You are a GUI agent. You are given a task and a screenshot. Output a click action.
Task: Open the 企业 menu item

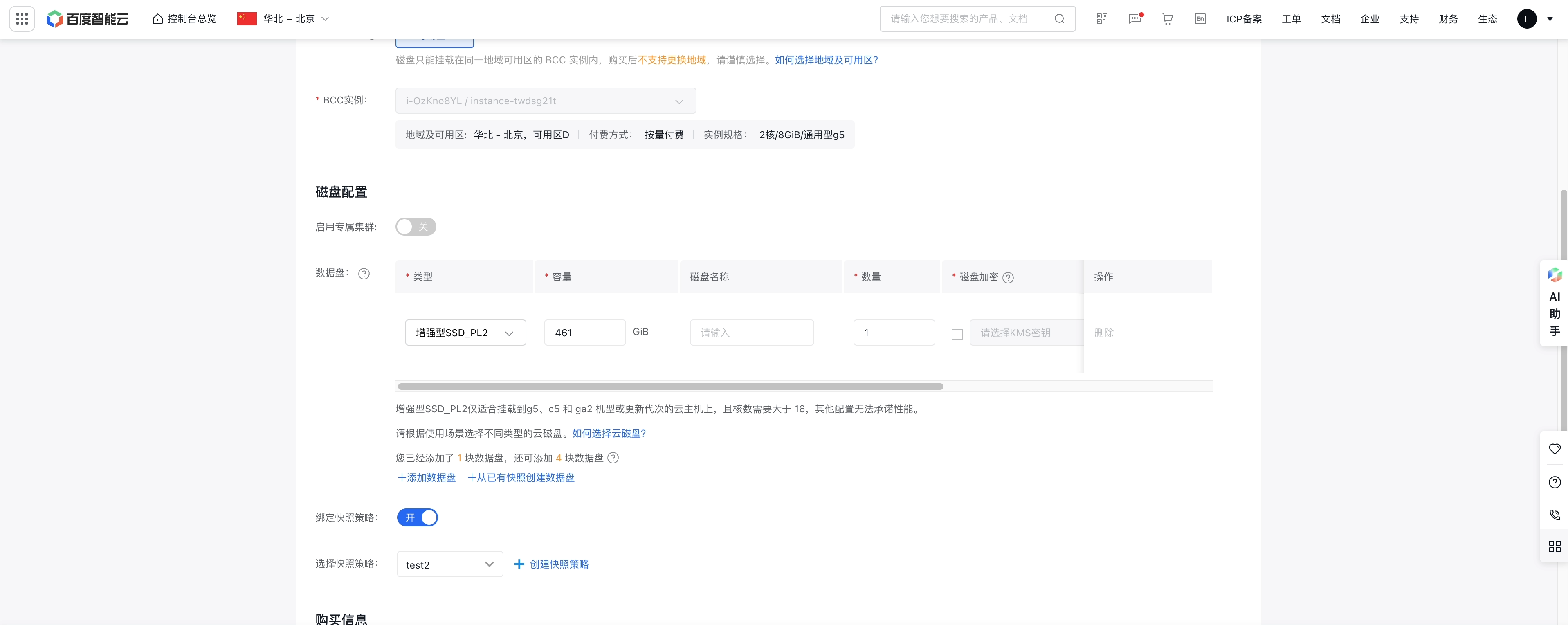pos(1370,19)
